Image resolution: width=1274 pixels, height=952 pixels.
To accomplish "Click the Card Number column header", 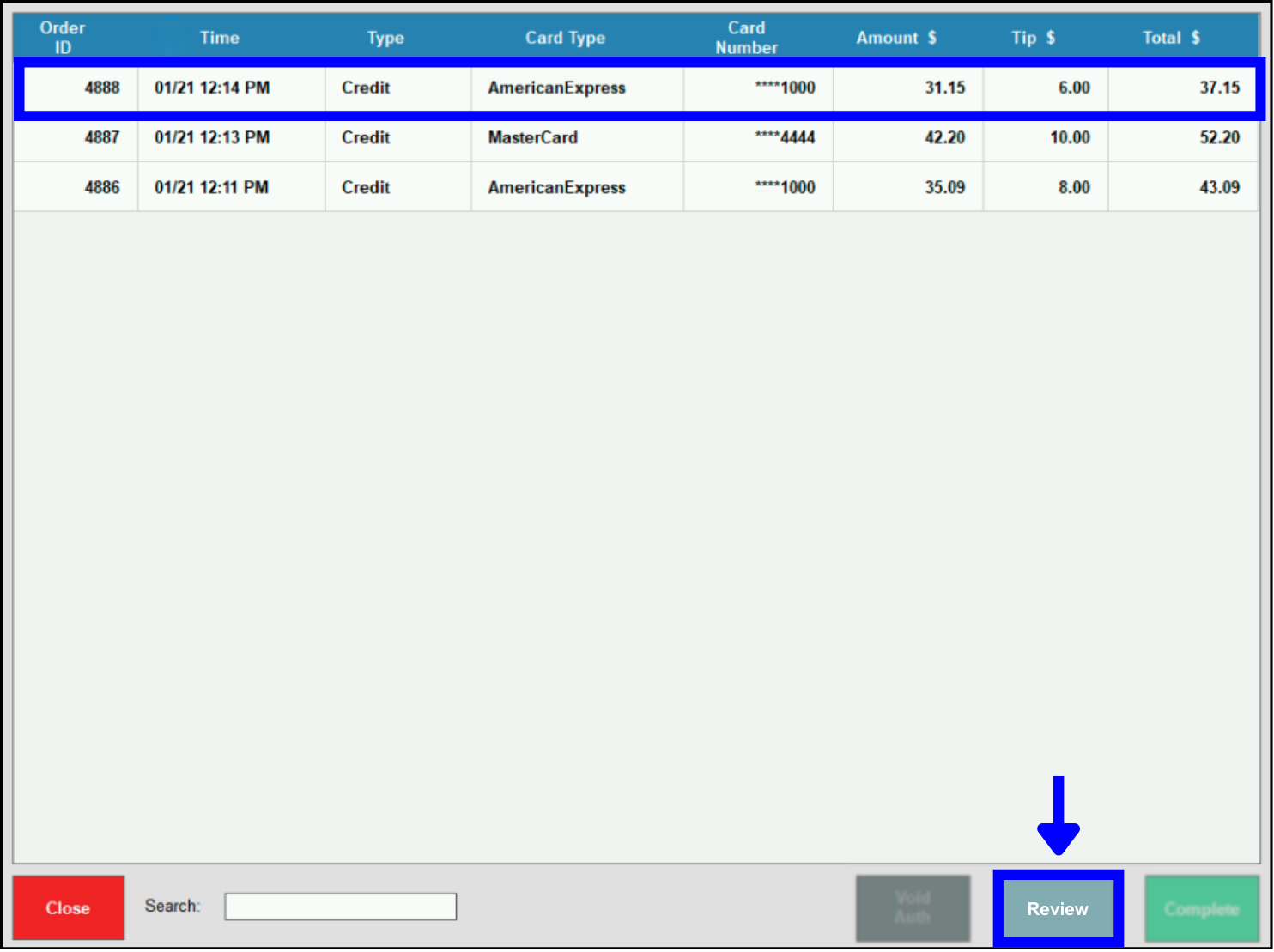I will tap(746, 38).
